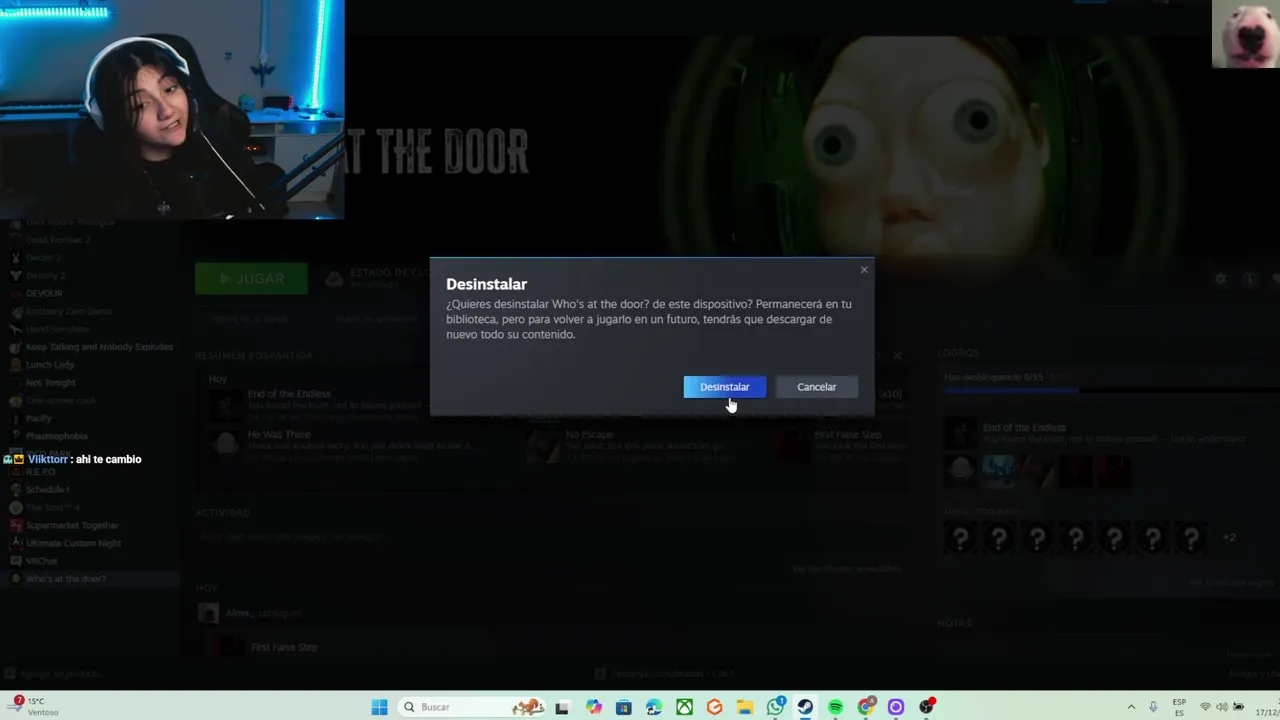Confirm with the blue Desinstalar button
This screenshot has width=1280, height=720.
(724, 387)
